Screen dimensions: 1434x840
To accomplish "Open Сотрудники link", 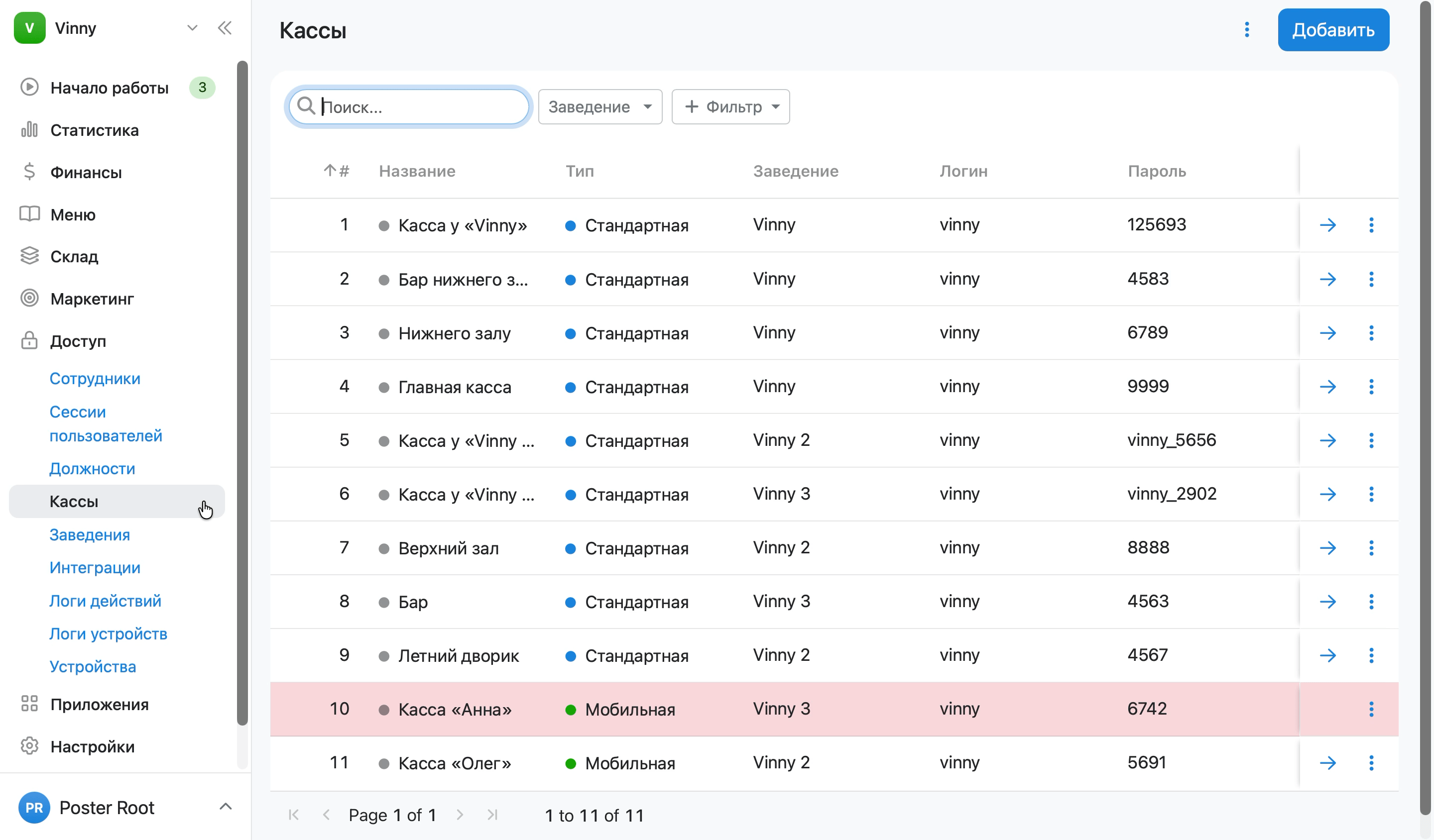I will [x=95, y=379].
